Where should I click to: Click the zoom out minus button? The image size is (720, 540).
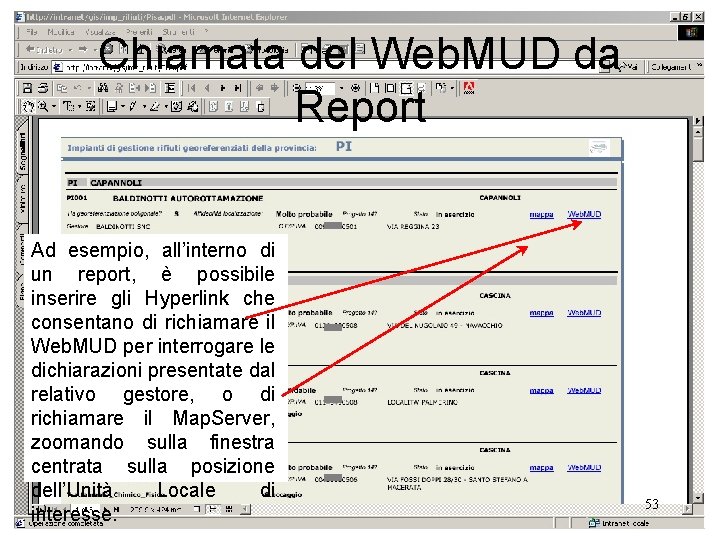pos(297,88)
